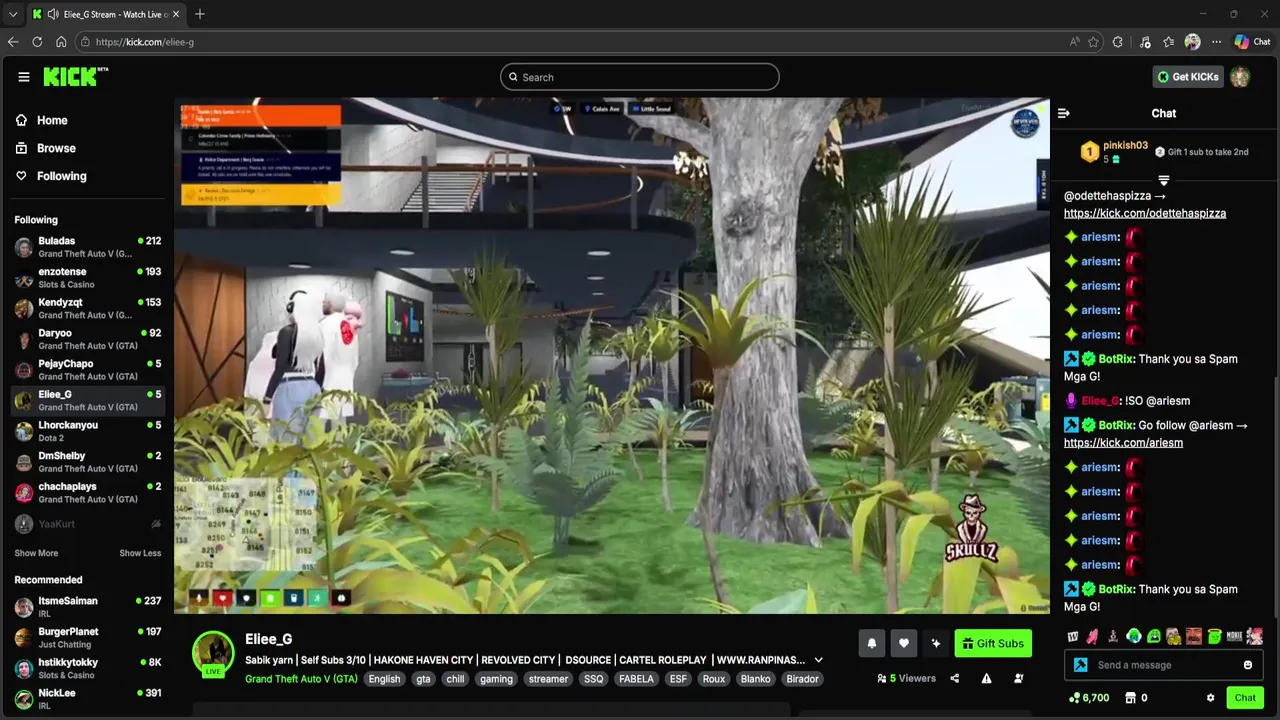Click the browser home icon

pyautogui.click(x=61, y=42)
